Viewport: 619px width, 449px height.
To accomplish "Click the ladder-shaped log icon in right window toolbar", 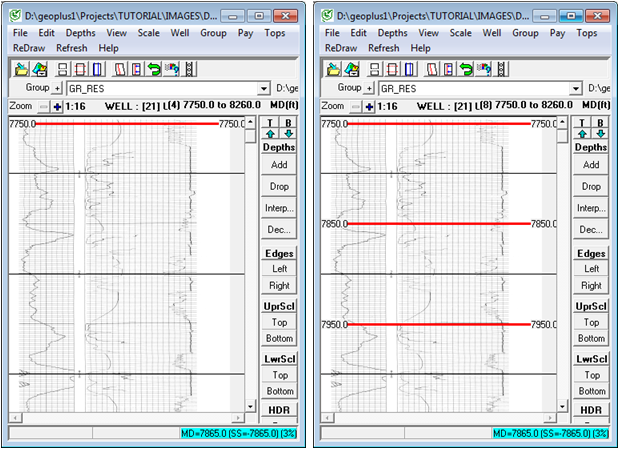I will coord(500,69).
